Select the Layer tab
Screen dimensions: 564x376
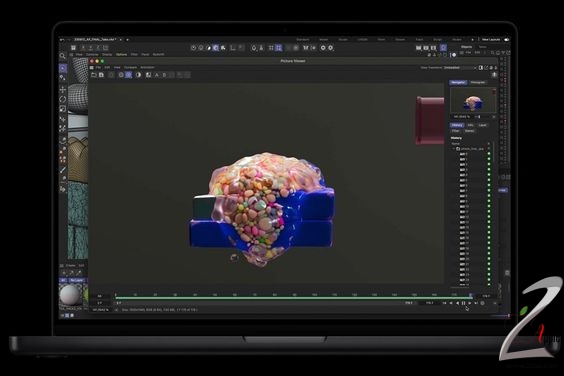(482, 125)
